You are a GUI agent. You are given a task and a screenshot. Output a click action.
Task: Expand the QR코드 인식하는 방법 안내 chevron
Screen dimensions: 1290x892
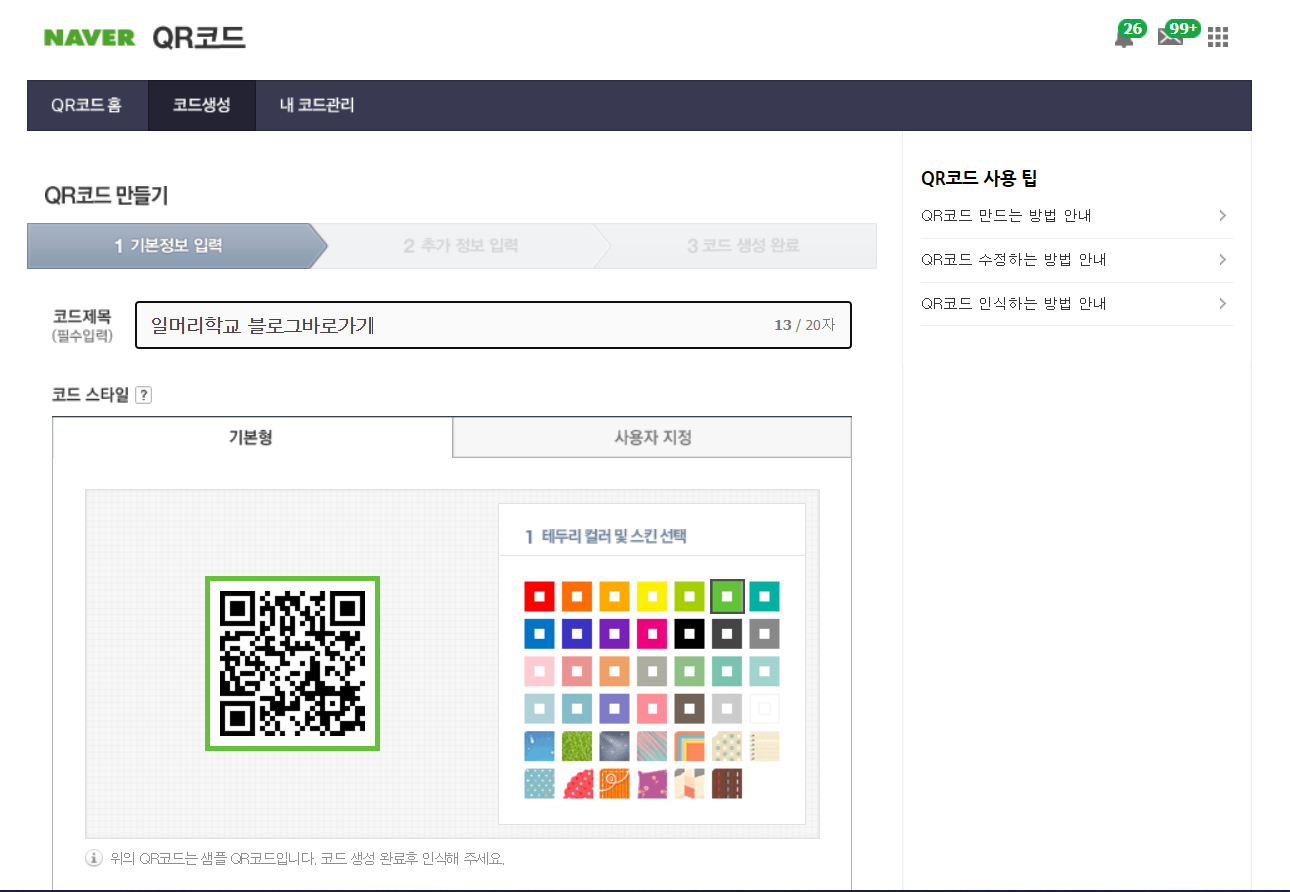tap(1222, 303)
